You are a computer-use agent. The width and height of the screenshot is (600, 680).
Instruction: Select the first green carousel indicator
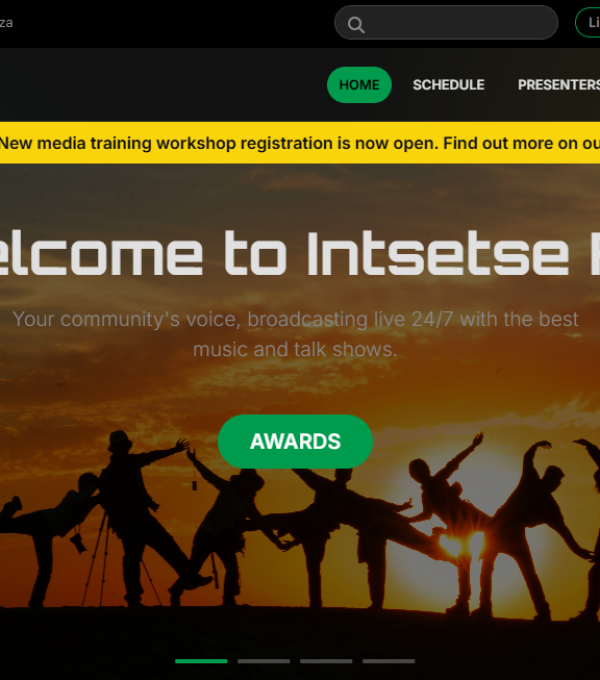click(201, 661)
